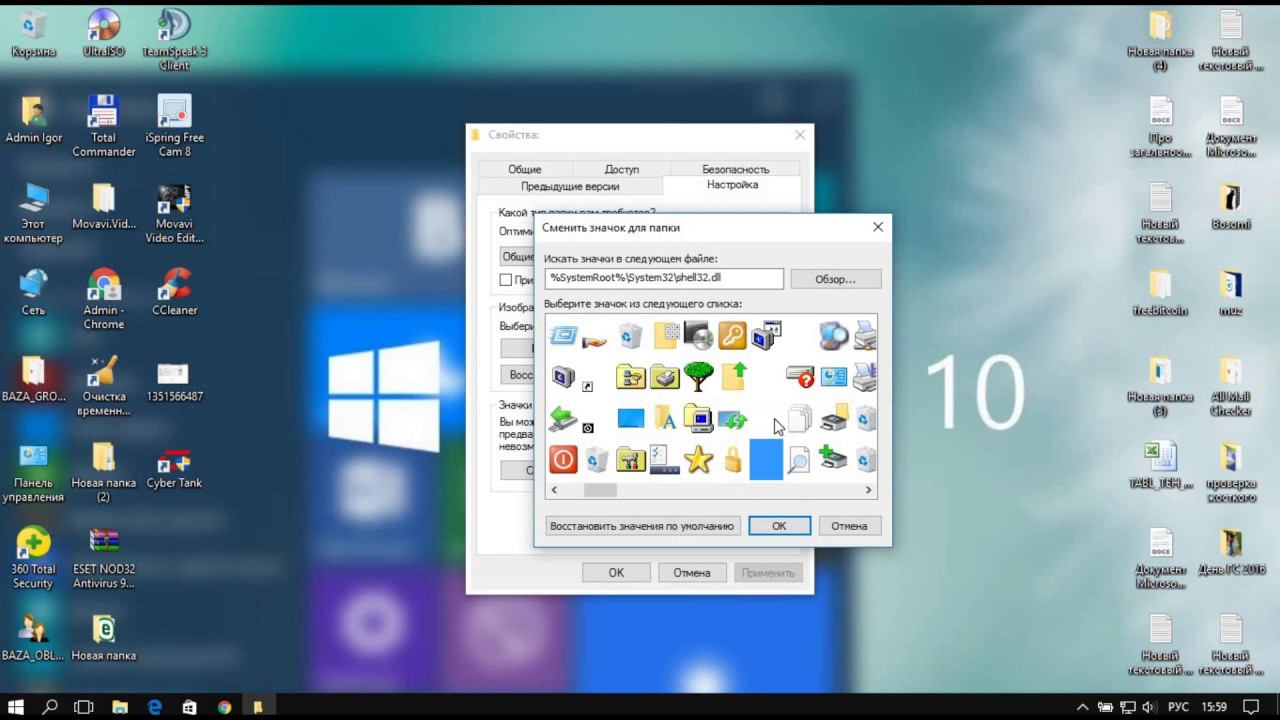Viewport: 1280px width, 720px height.
Task: Select the folder with grid overlay icon
Action: coord(665,335)
